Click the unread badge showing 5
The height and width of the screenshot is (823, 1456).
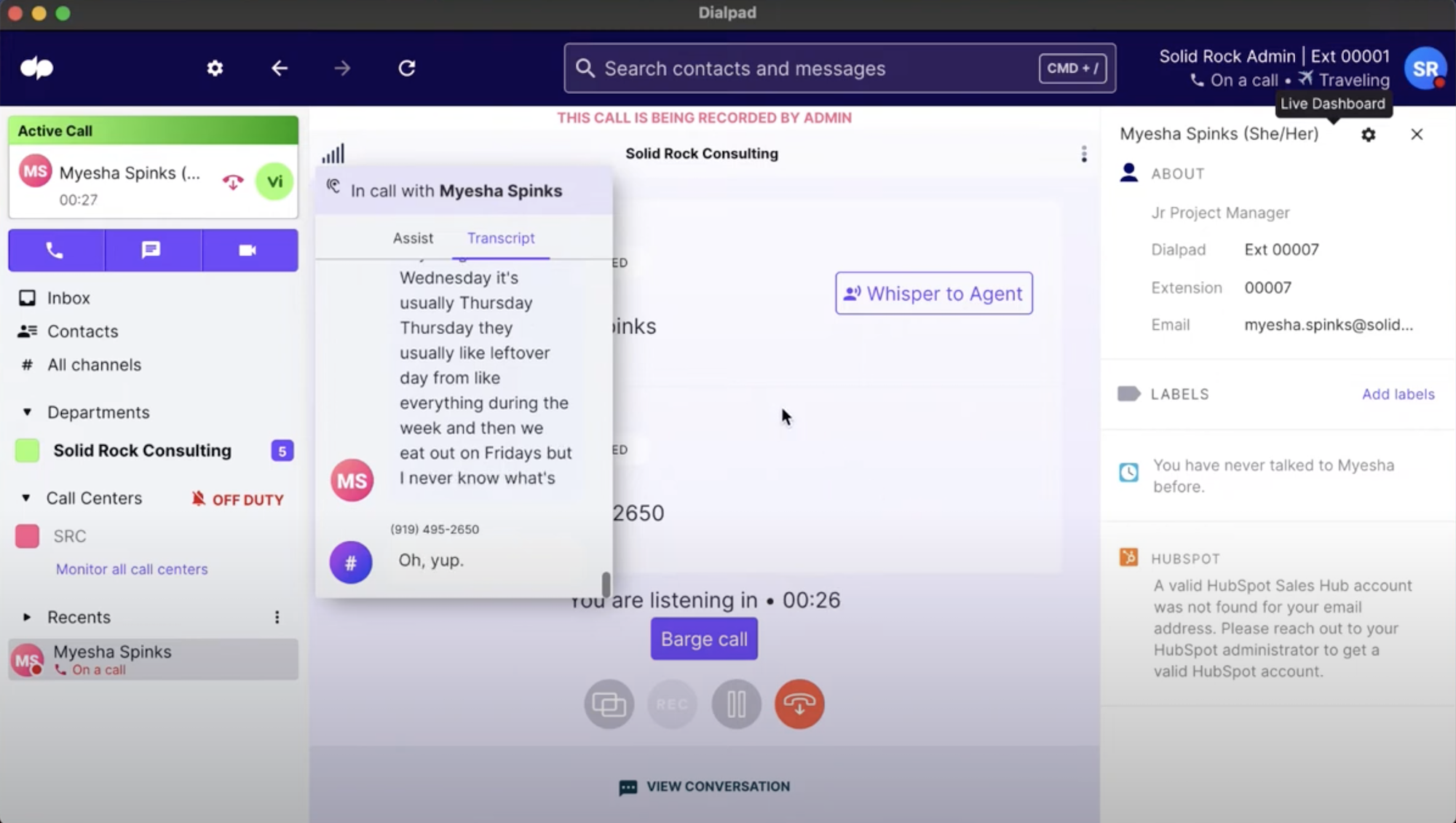pos(282,451)
